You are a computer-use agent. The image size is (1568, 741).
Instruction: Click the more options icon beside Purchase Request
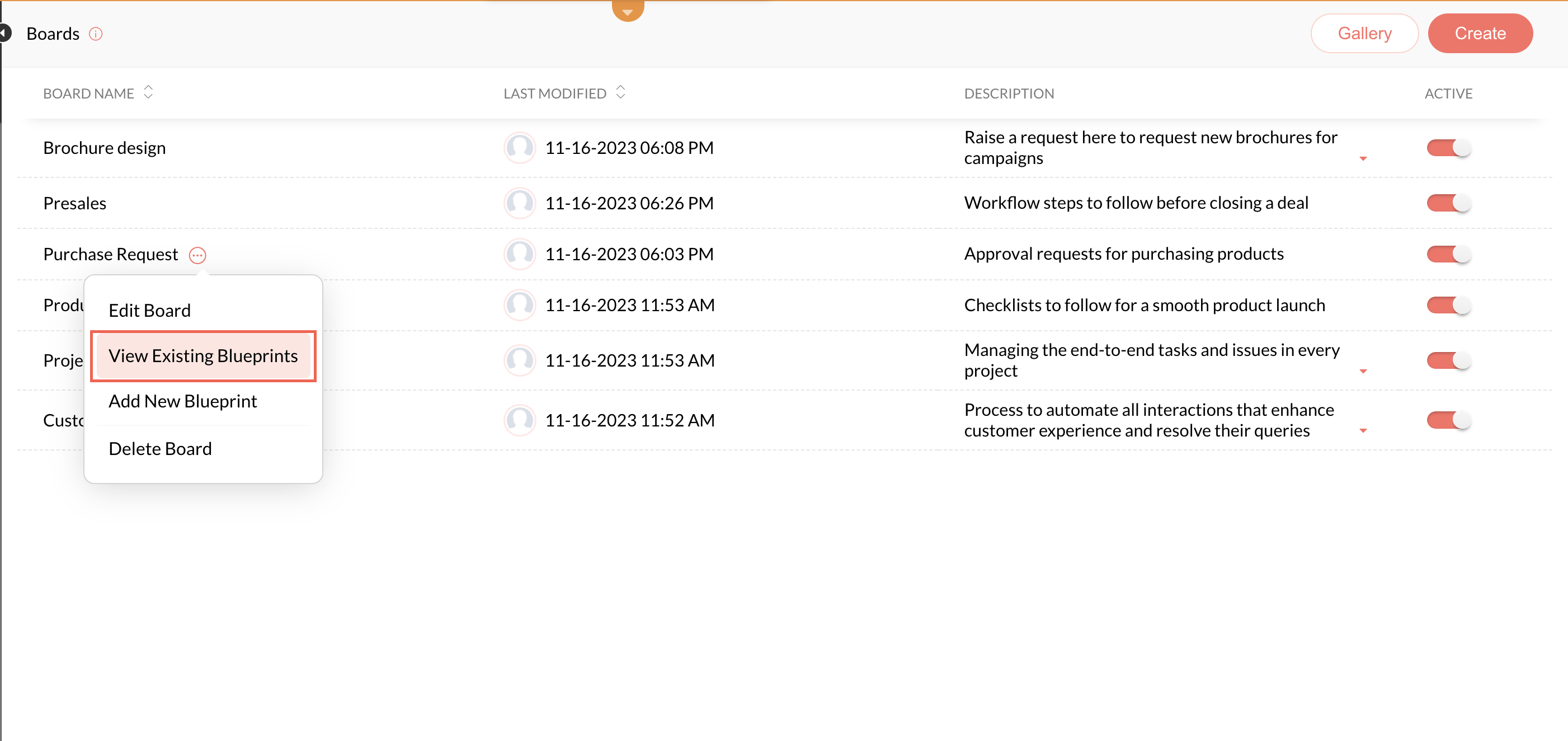[197, 255]
